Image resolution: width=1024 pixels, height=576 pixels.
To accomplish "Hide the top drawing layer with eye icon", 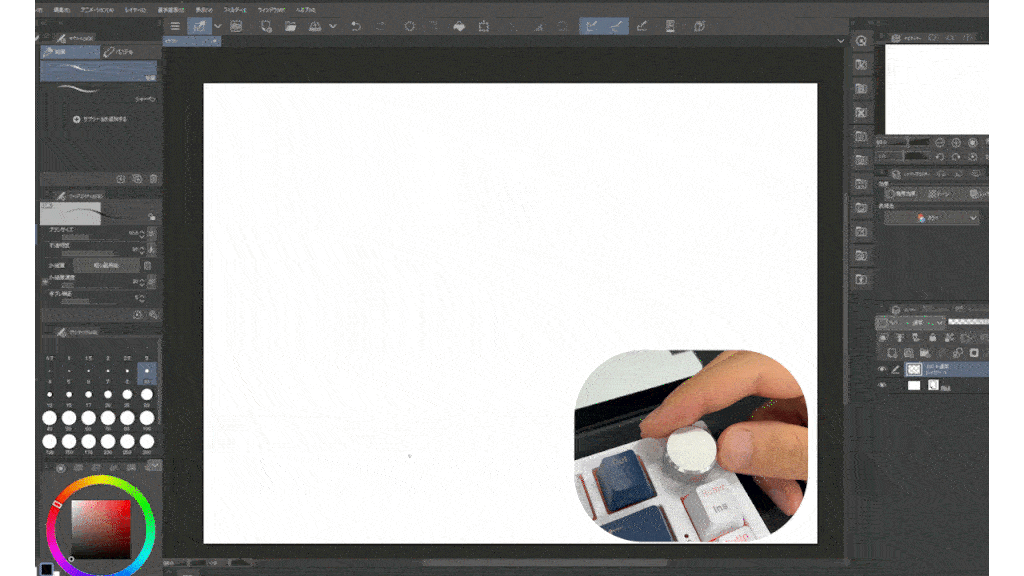I will (882, 370).
